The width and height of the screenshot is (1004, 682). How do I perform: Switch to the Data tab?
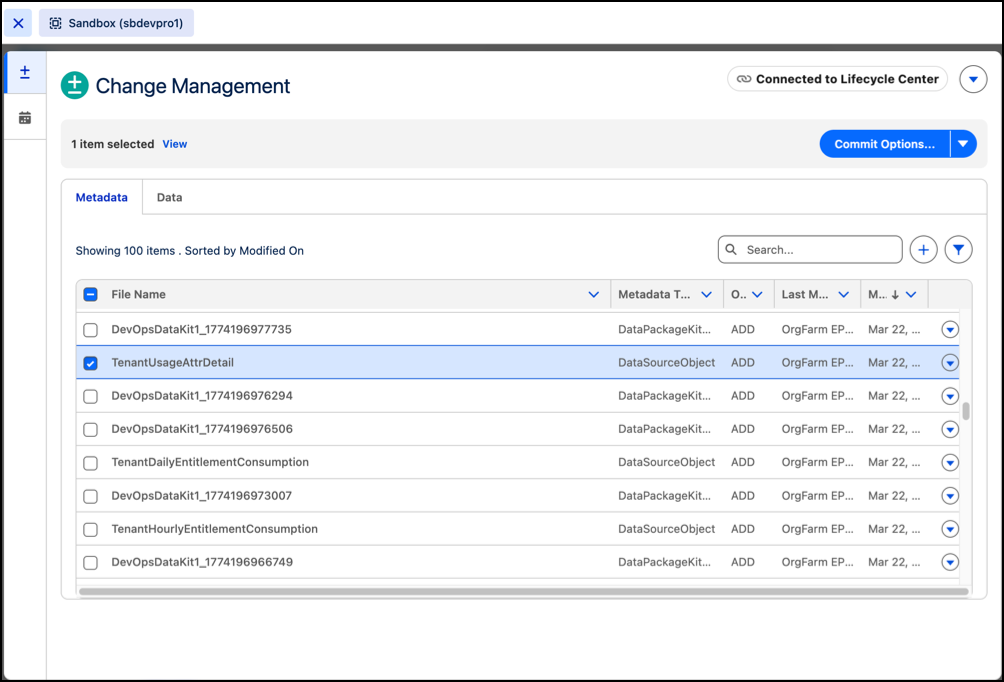point(170,197)
